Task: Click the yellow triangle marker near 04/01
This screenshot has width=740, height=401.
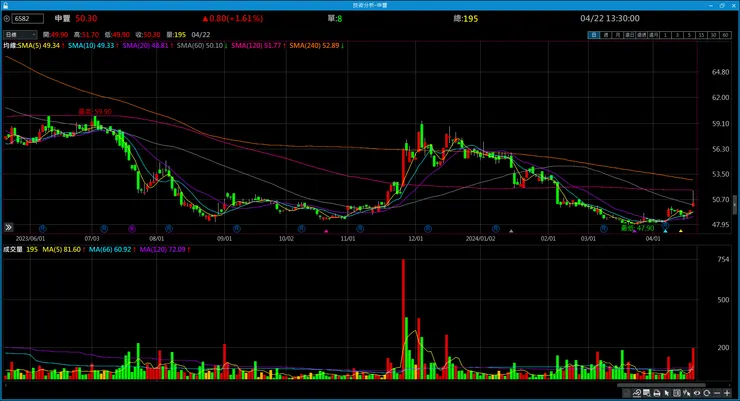Action: tap(681, 231)
